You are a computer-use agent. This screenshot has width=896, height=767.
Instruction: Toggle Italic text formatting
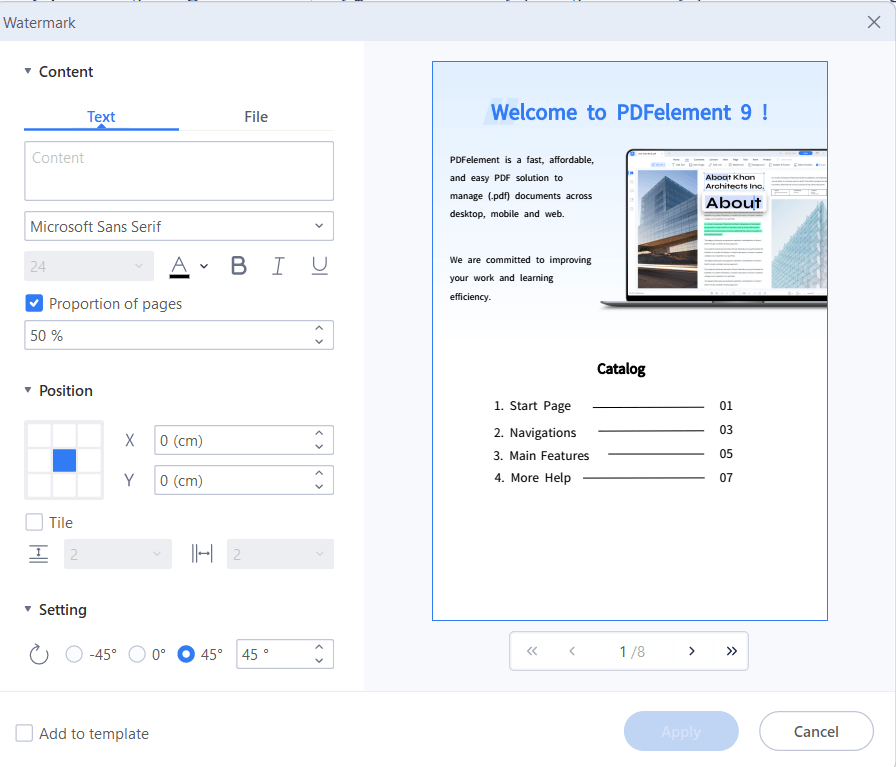click(x=278, y=266)
